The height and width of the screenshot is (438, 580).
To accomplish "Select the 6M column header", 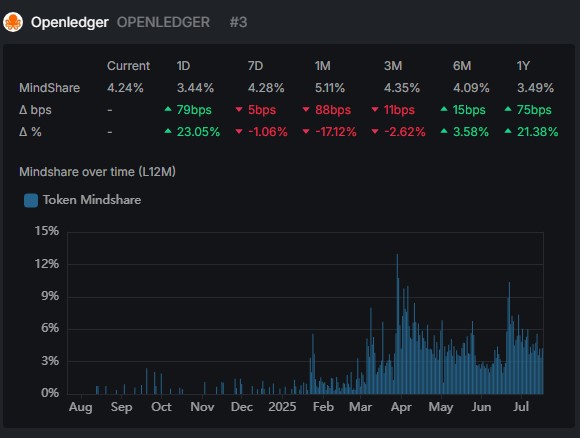I will click(462, 66).
